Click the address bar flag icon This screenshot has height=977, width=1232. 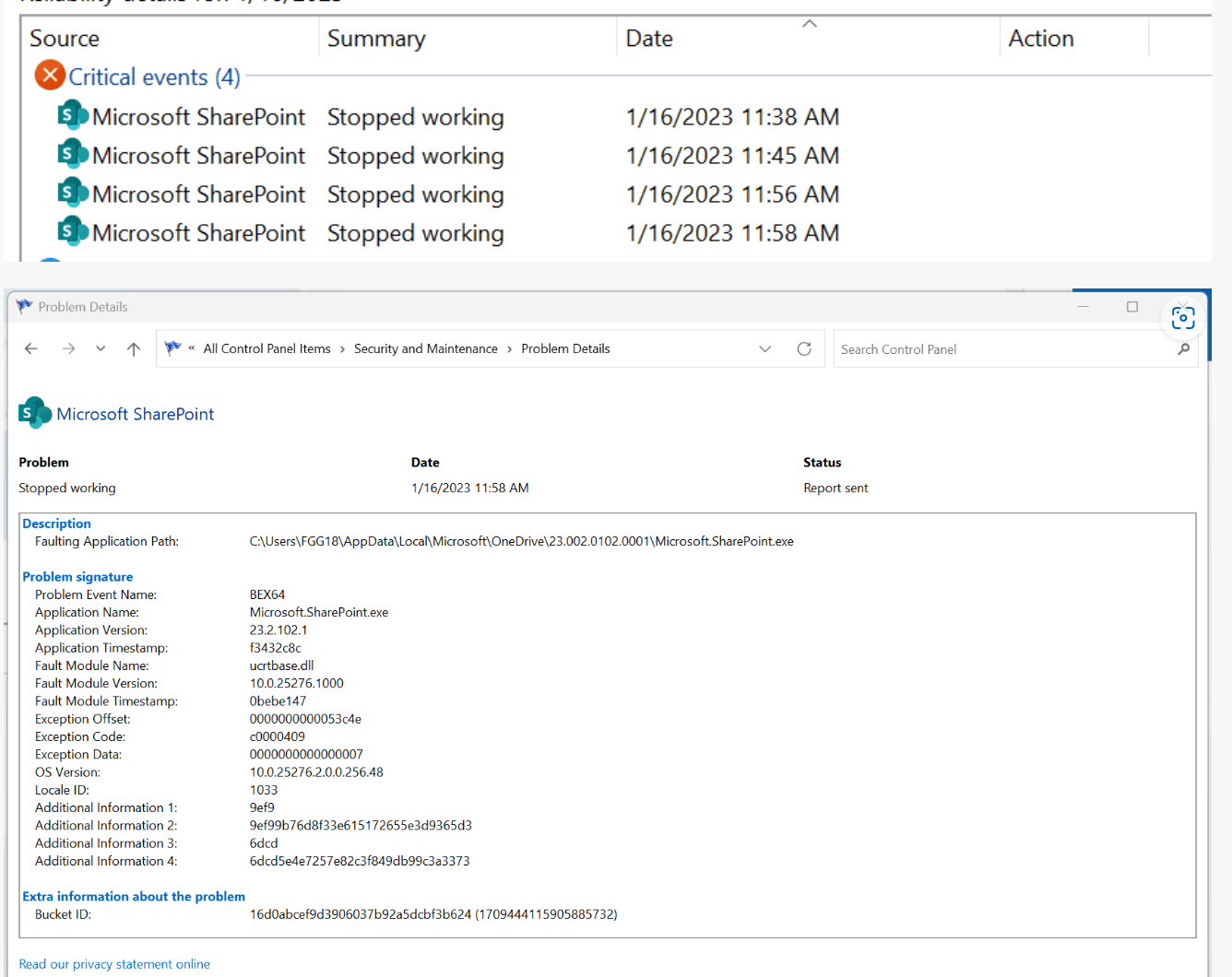click(172, 348)
